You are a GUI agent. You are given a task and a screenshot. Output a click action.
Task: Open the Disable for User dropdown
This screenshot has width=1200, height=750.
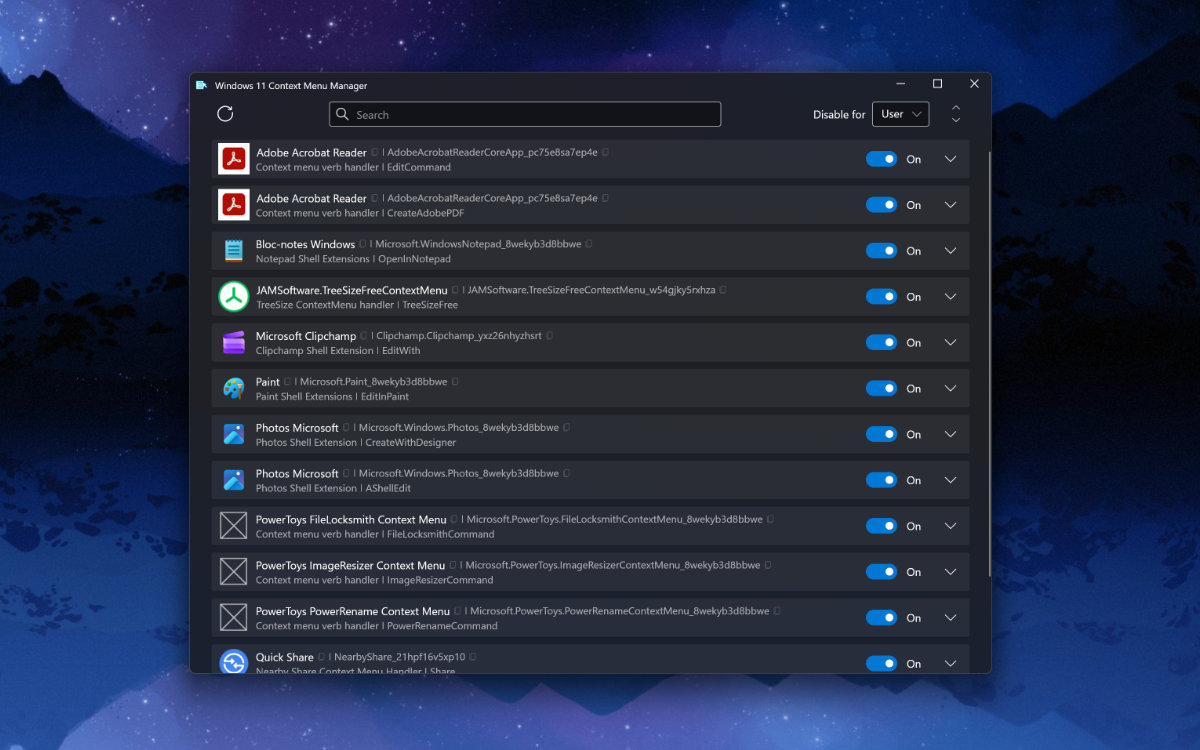[x=900, y=114]
